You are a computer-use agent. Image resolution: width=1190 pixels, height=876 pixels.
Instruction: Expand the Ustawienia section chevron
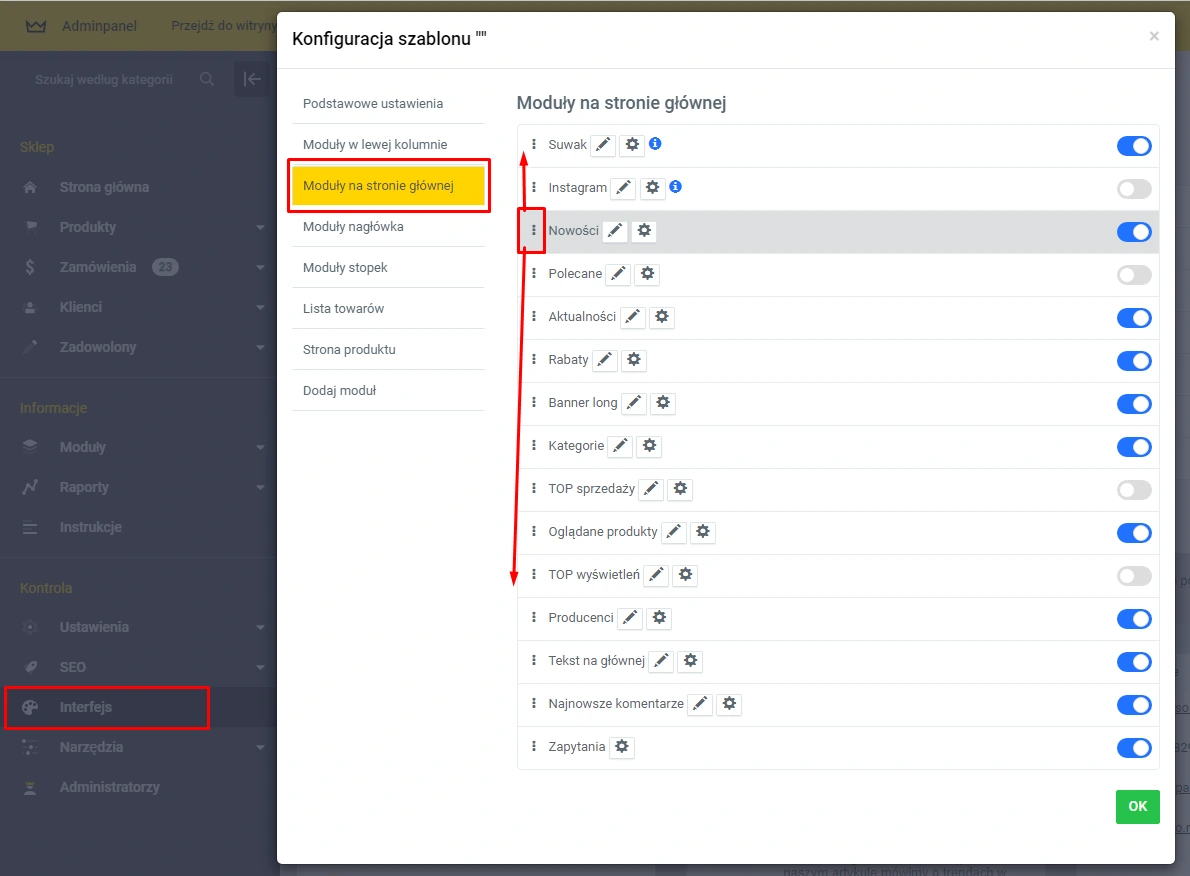260,627
